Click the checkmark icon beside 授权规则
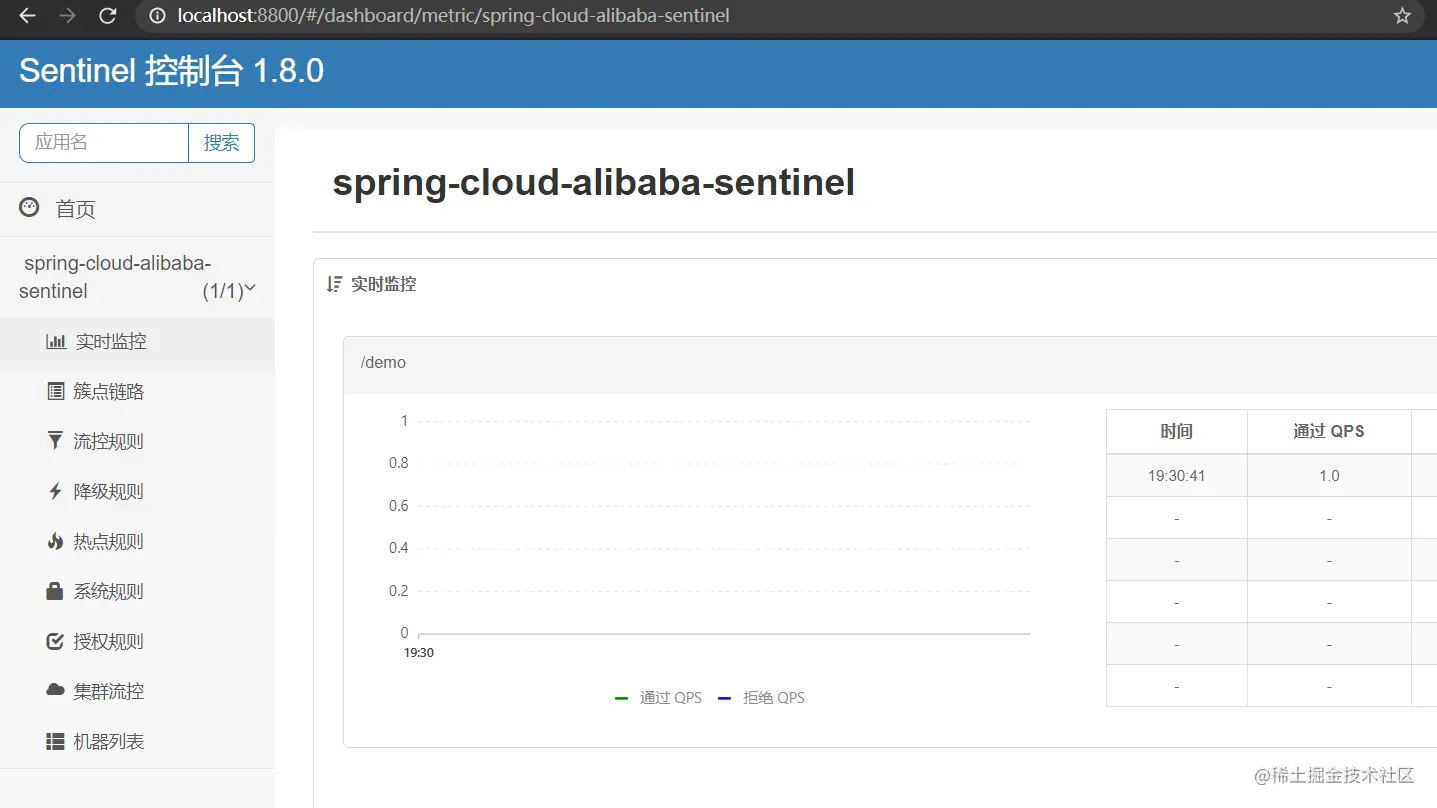 56,642
